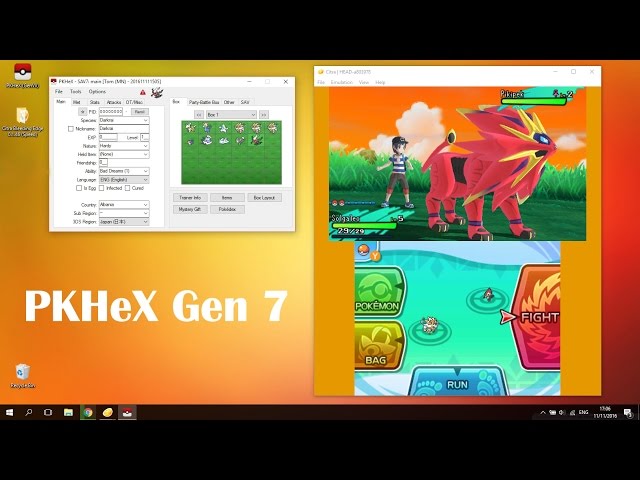640x480 pixels.
Task: Tap the POKéMON button in the battle menu
Action: [x=378, y=291]
